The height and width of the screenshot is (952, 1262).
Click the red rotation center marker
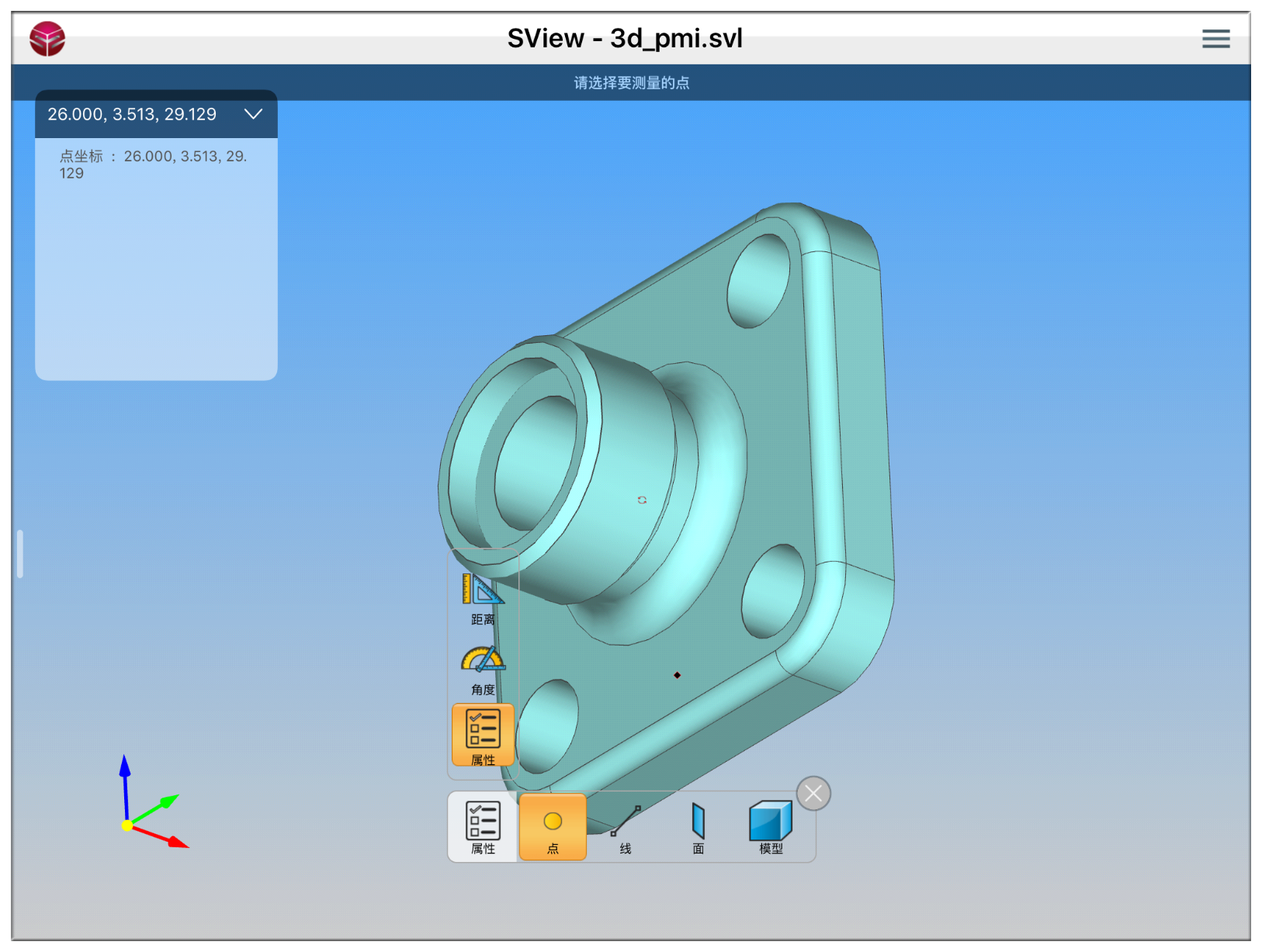[x=642, y=500]
